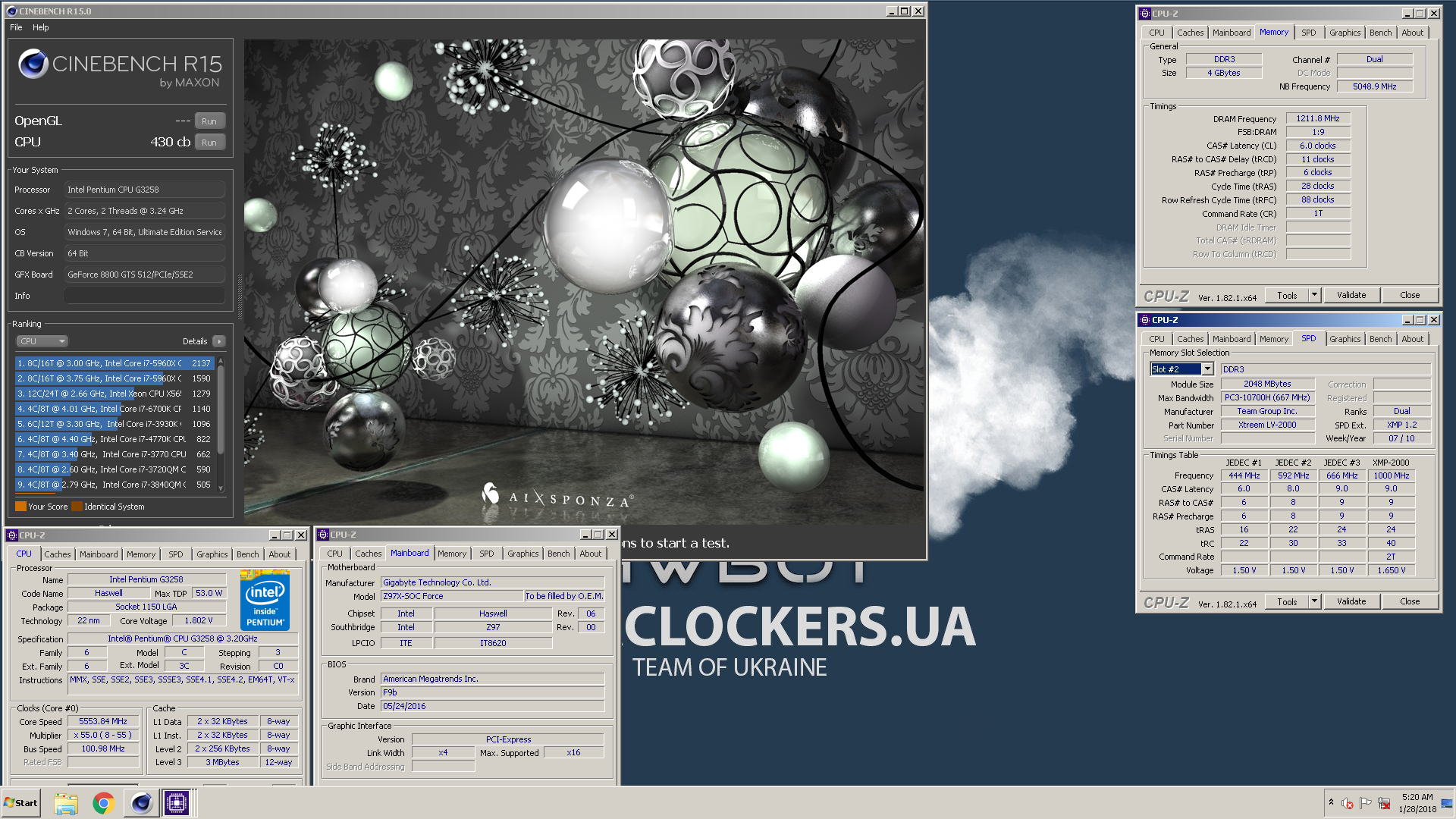Click the CPU-Z SPD window title bar icon
This screenshot has height=819, width=1456.
point(1145,320)
